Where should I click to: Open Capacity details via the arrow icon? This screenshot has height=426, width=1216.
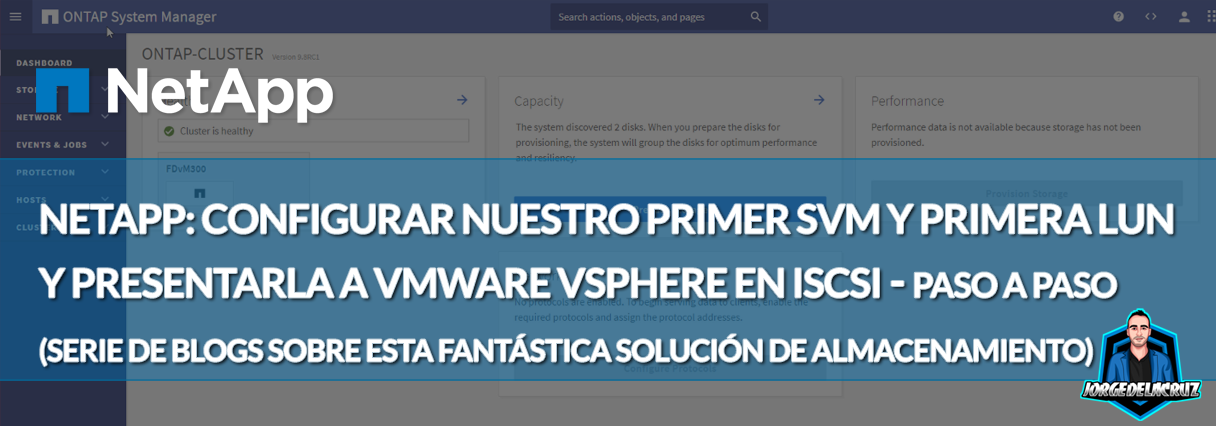pos(818,100)
